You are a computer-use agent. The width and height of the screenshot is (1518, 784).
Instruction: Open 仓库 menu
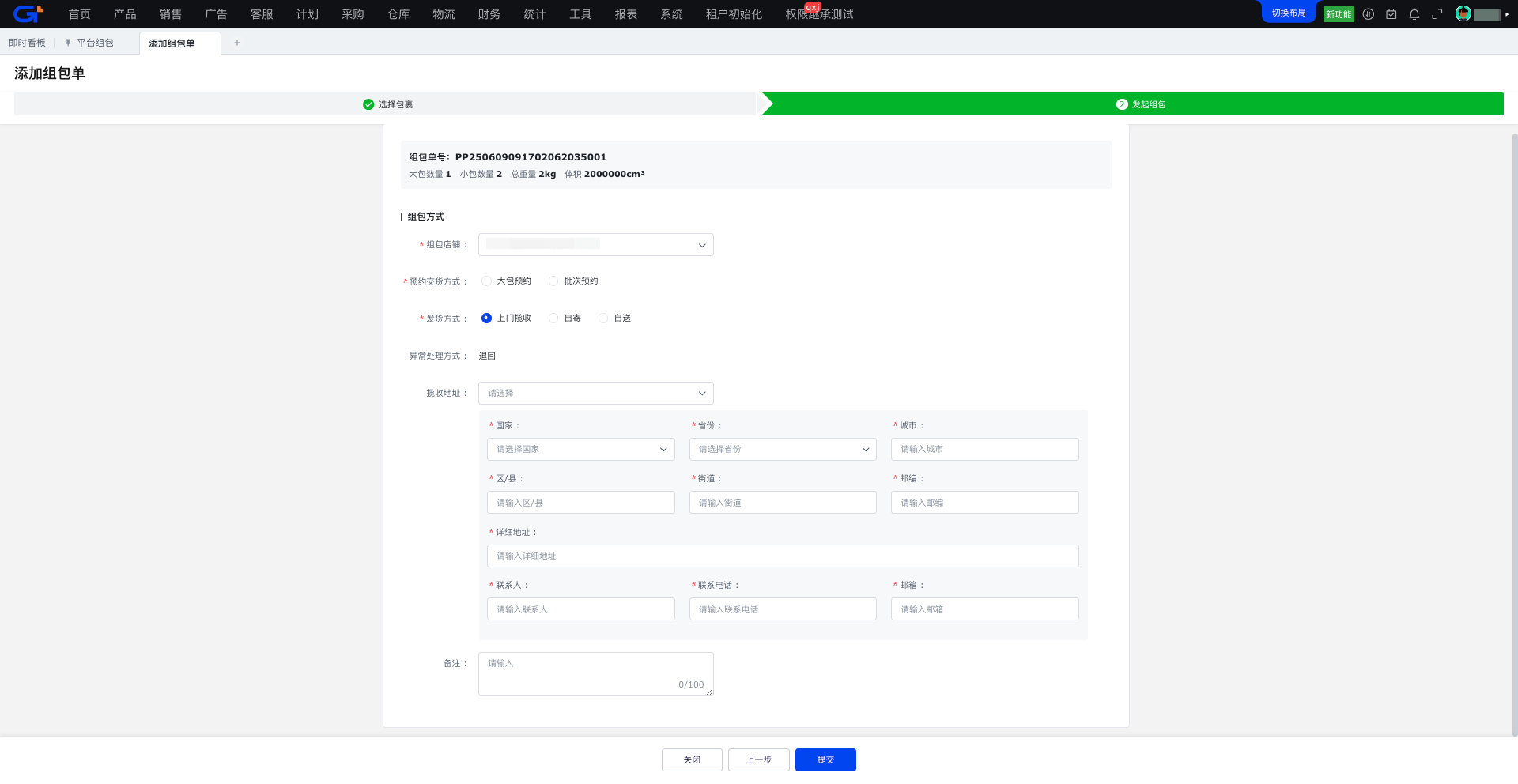[x=398, y=14]
